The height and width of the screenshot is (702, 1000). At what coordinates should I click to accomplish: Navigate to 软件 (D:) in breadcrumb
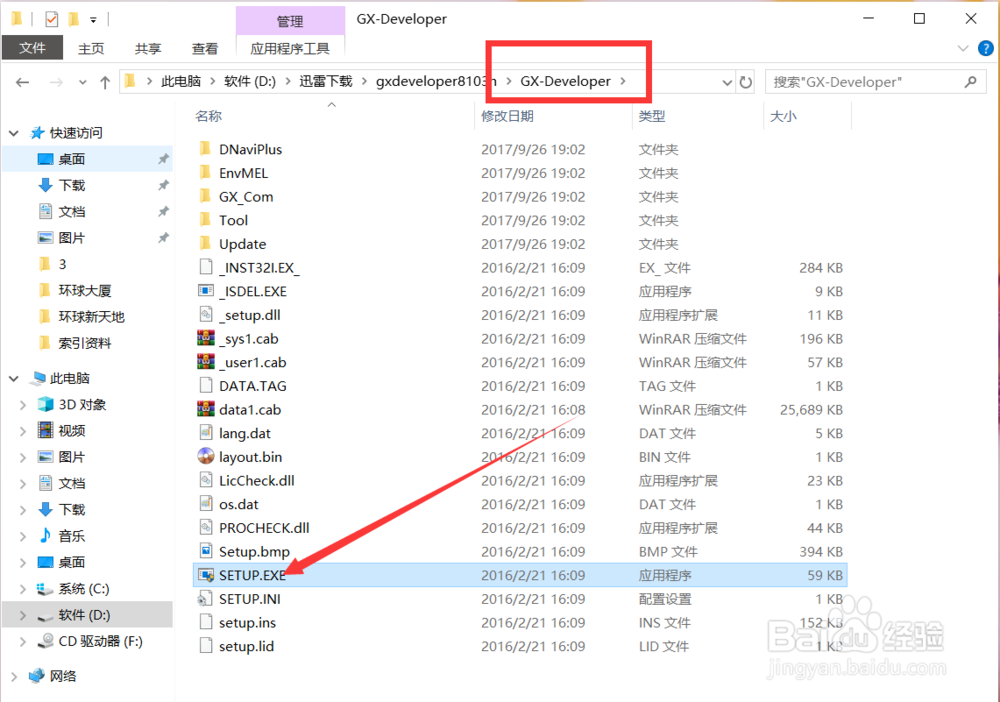(250, 82)
